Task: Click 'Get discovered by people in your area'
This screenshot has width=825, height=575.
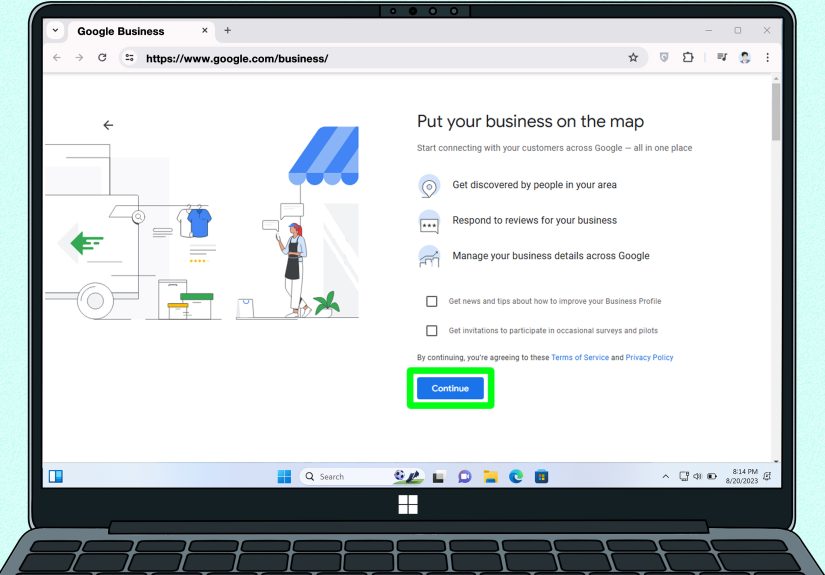Action: [534, 185]
